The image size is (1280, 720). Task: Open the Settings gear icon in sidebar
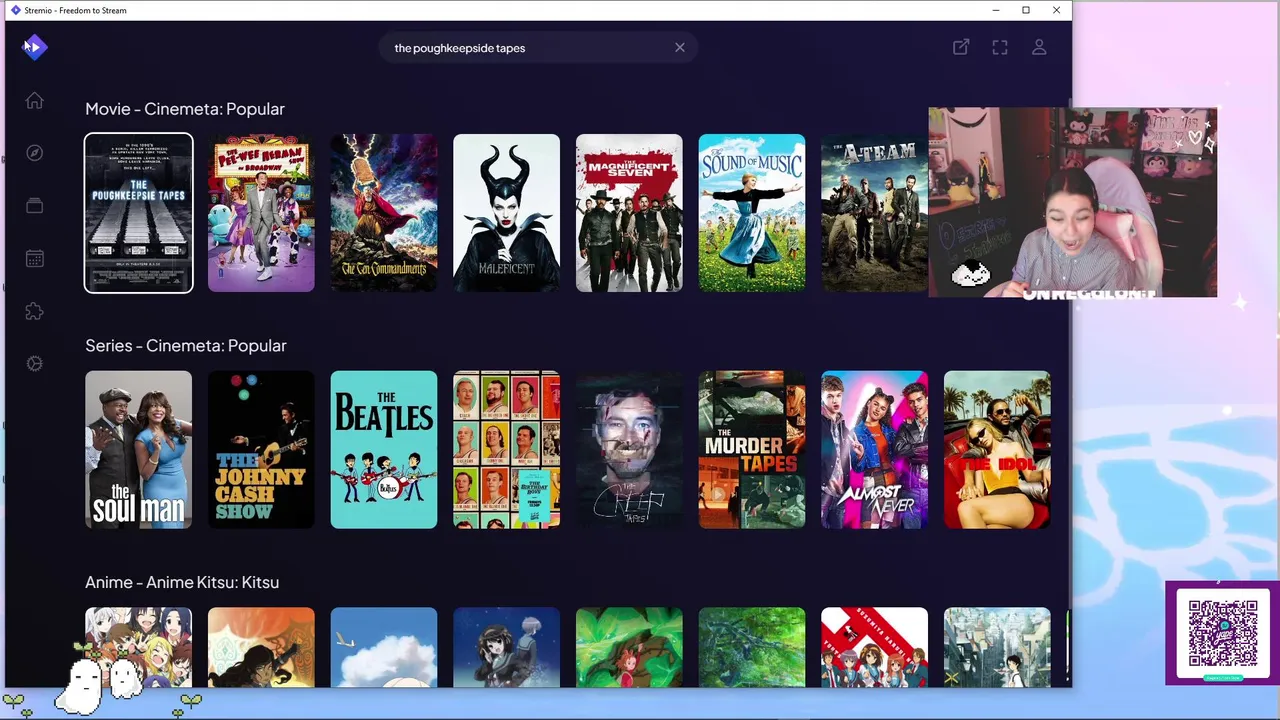point(35,364)
